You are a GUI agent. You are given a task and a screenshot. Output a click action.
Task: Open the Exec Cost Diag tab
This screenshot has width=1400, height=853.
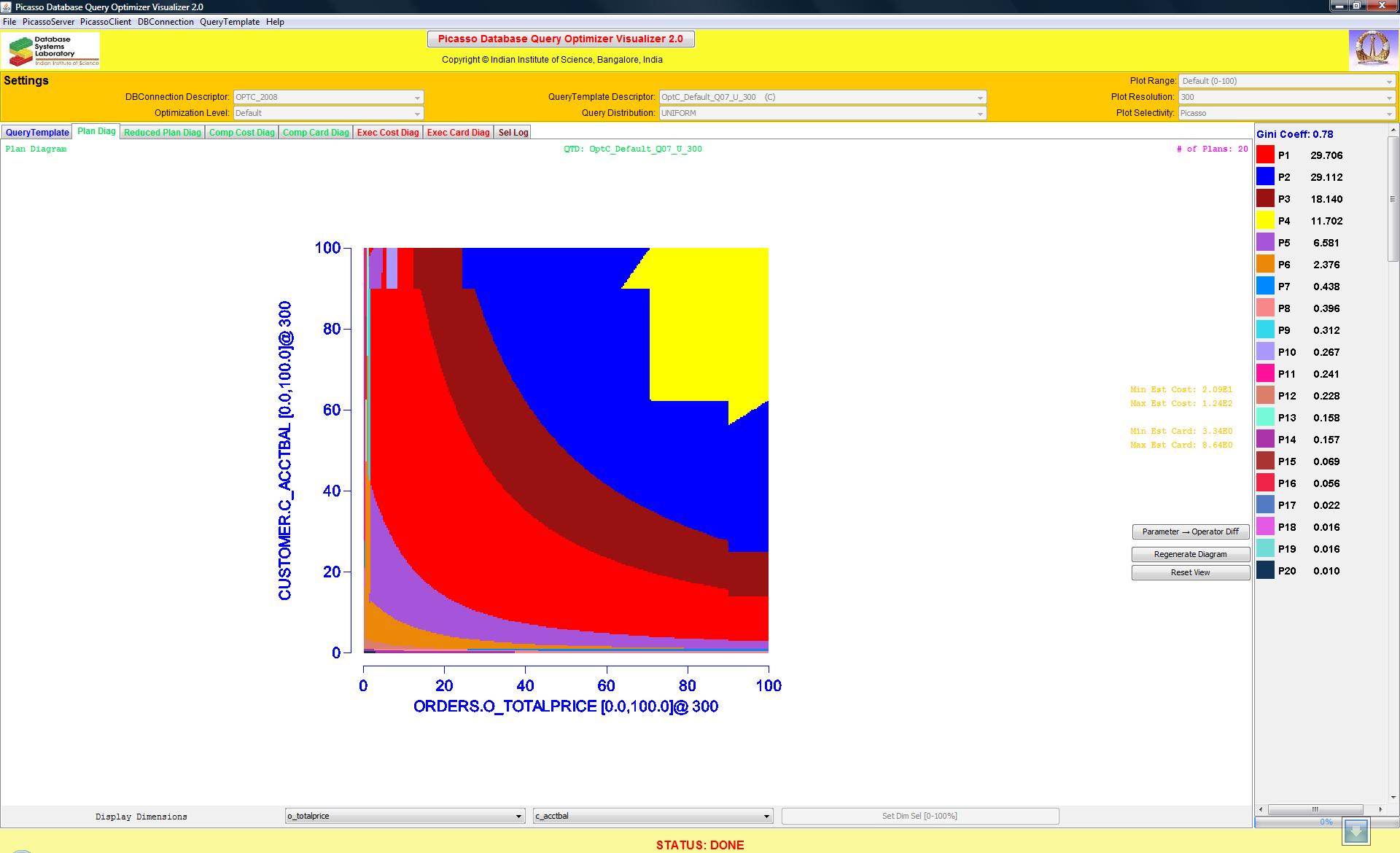click(388, 132)
